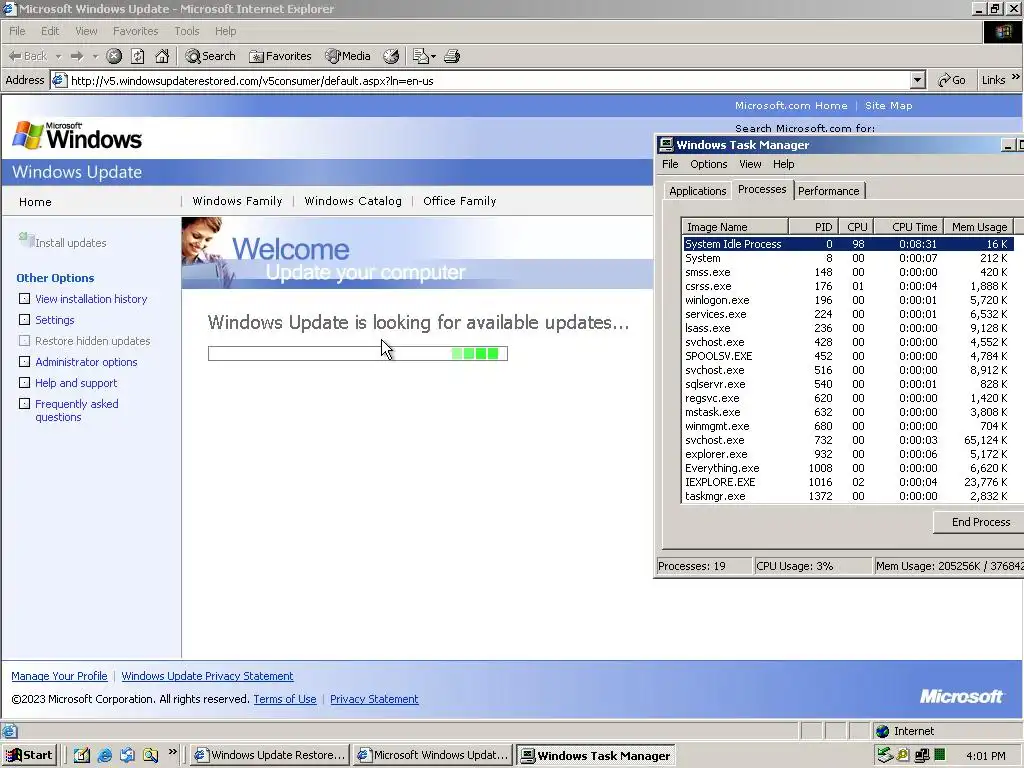Click the Go button next to address

pos(952,80)
